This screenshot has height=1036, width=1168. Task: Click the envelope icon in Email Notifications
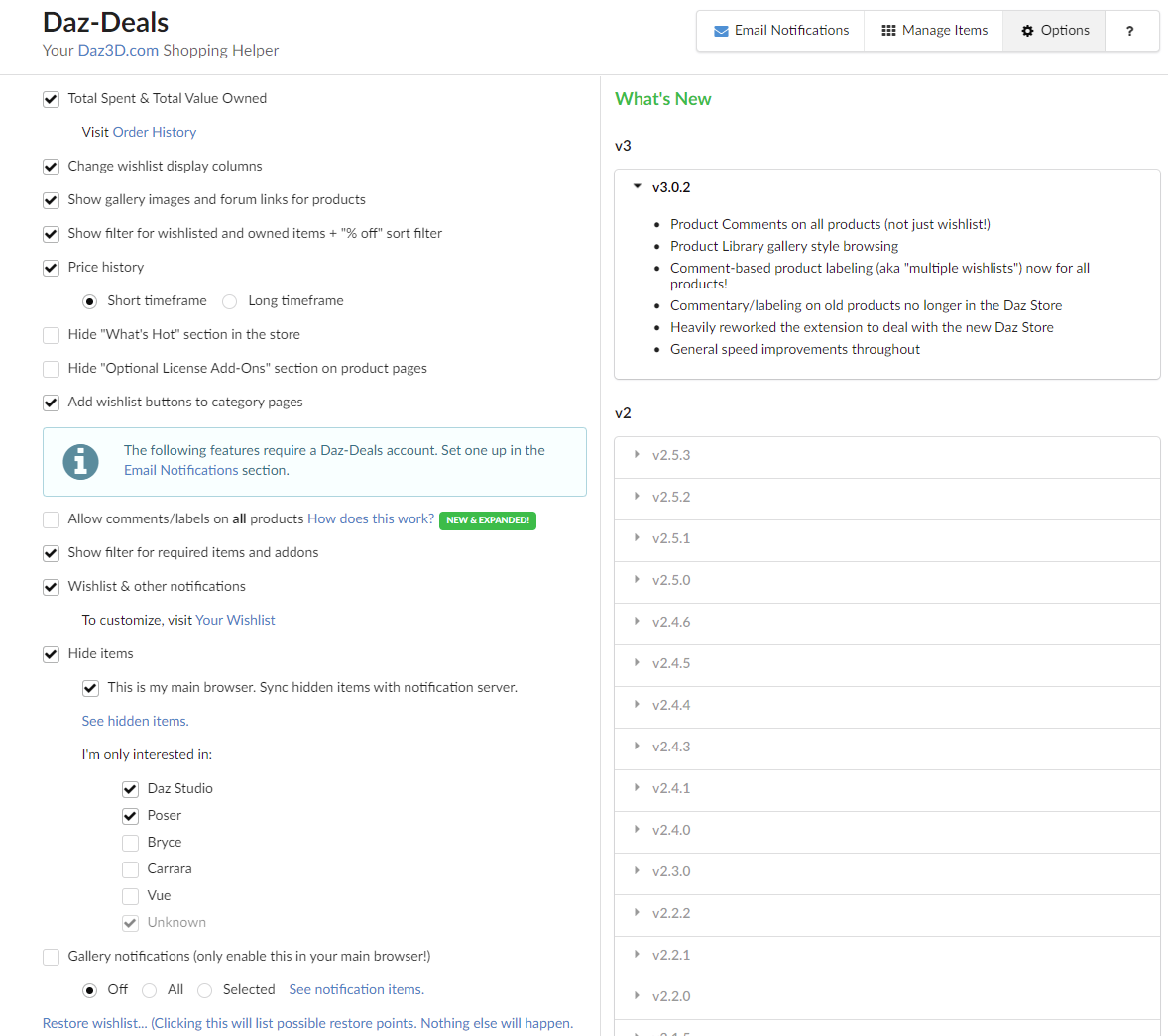[x=721, y=31]
